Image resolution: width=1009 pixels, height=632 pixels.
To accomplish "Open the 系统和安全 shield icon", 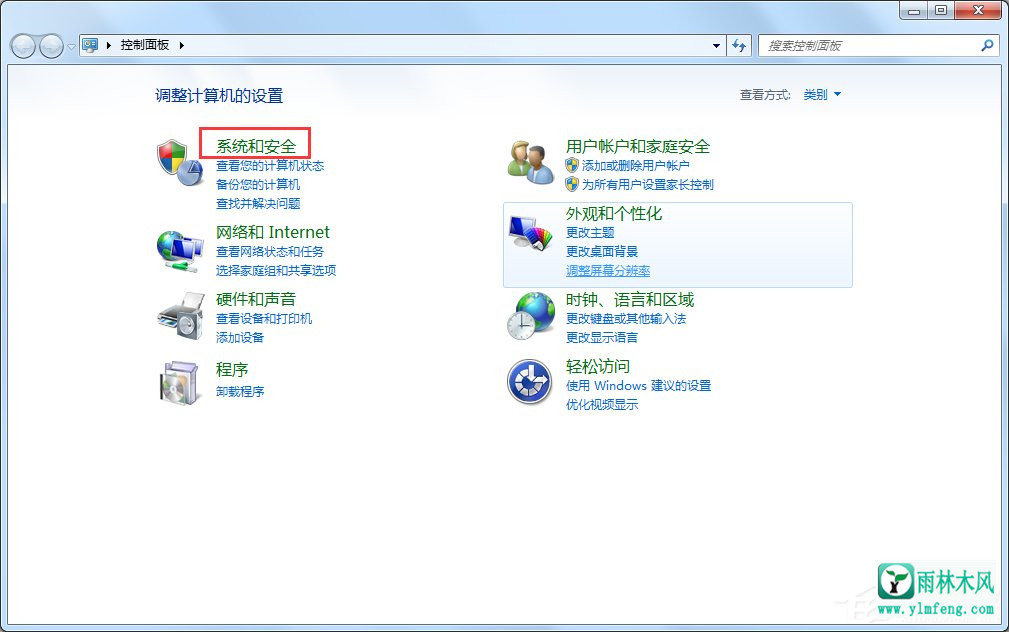I will click(180, 162).
